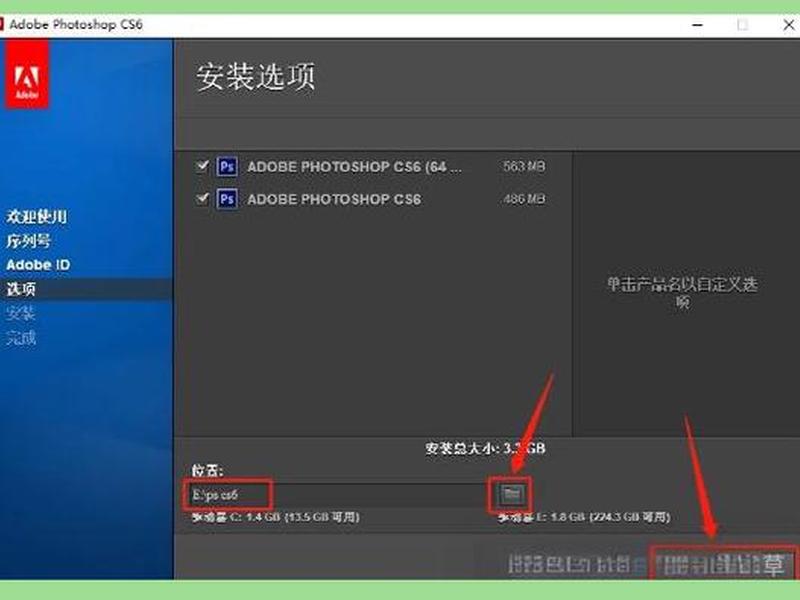Screen dimensions: 800x600
Task: Click the 位置 label above path field
Action: (x=207, y=470)
